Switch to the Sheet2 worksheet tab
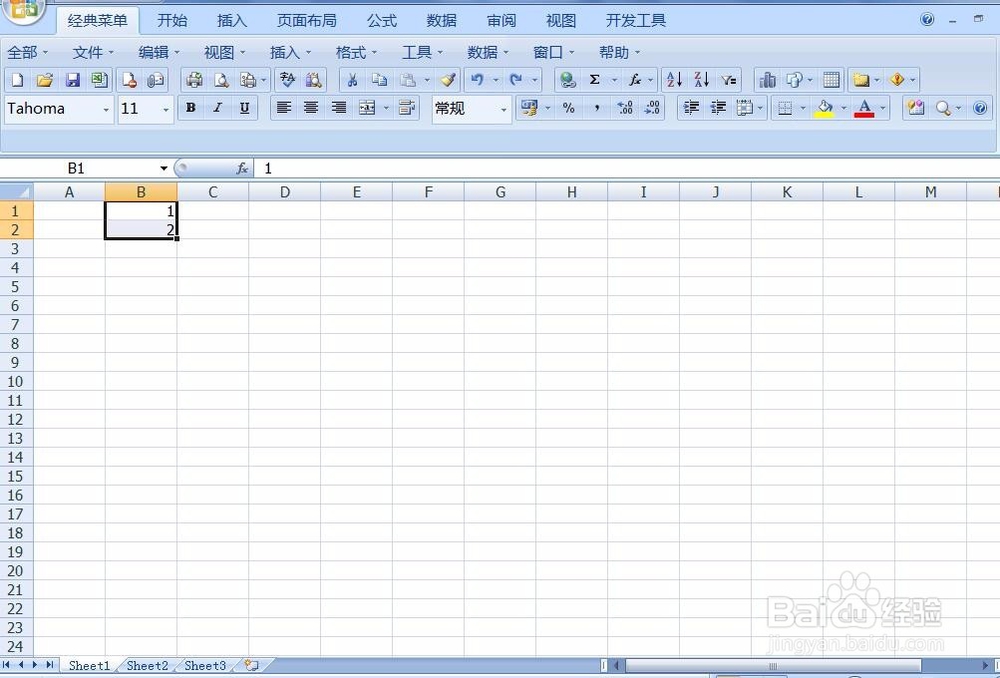The width and height of the screenshot is (1000, 678). click(147, 665)
